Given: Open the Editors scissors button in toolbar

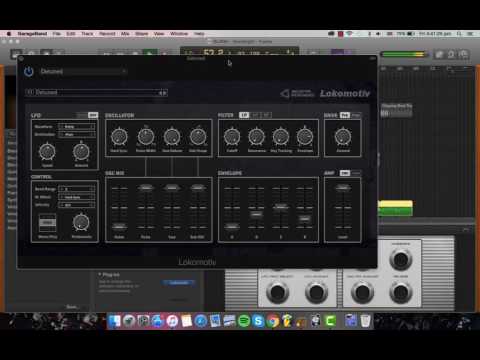Looking at the screenshot, I should pyautogui.click(x=58, y=54).
